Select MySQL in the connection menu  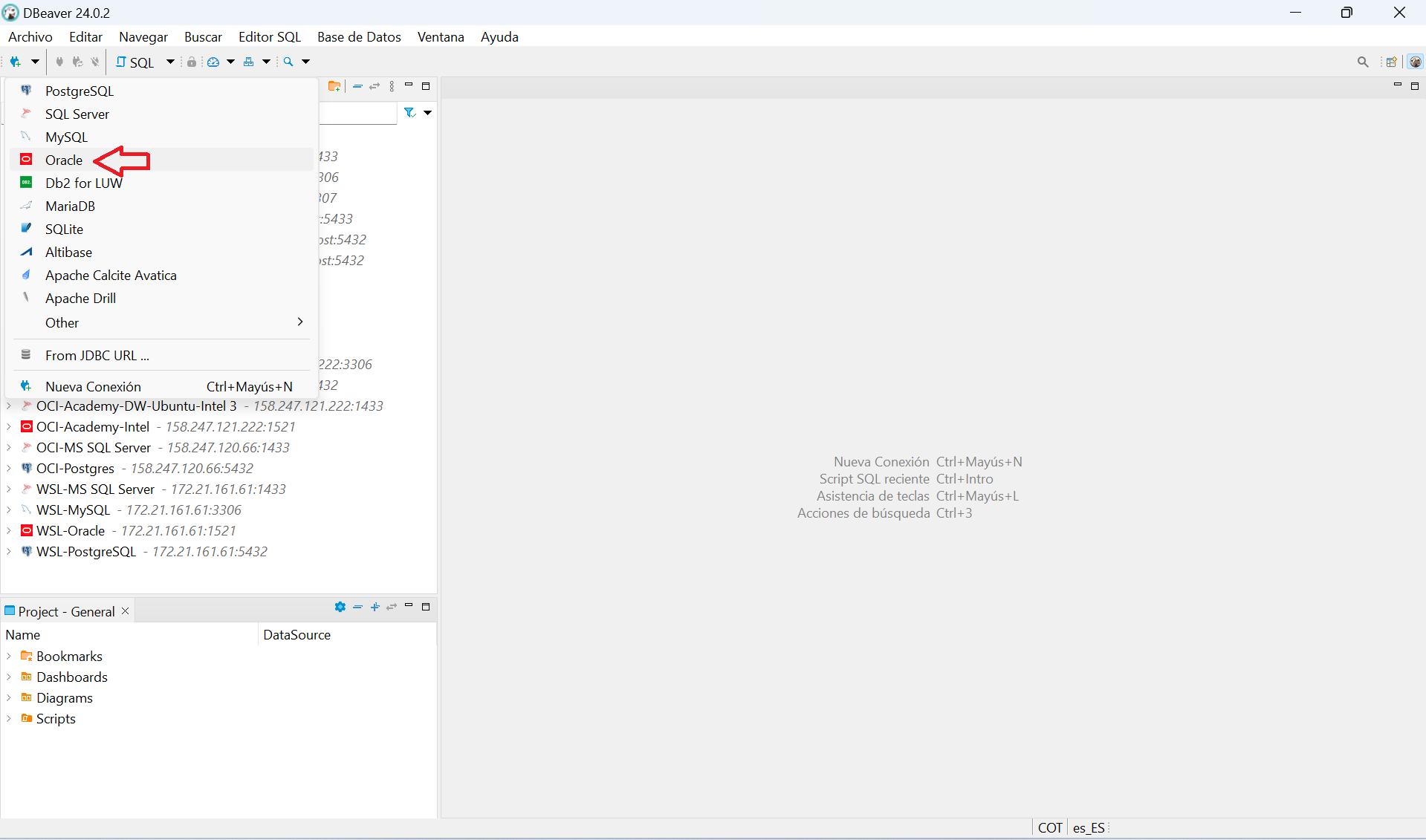161,137
